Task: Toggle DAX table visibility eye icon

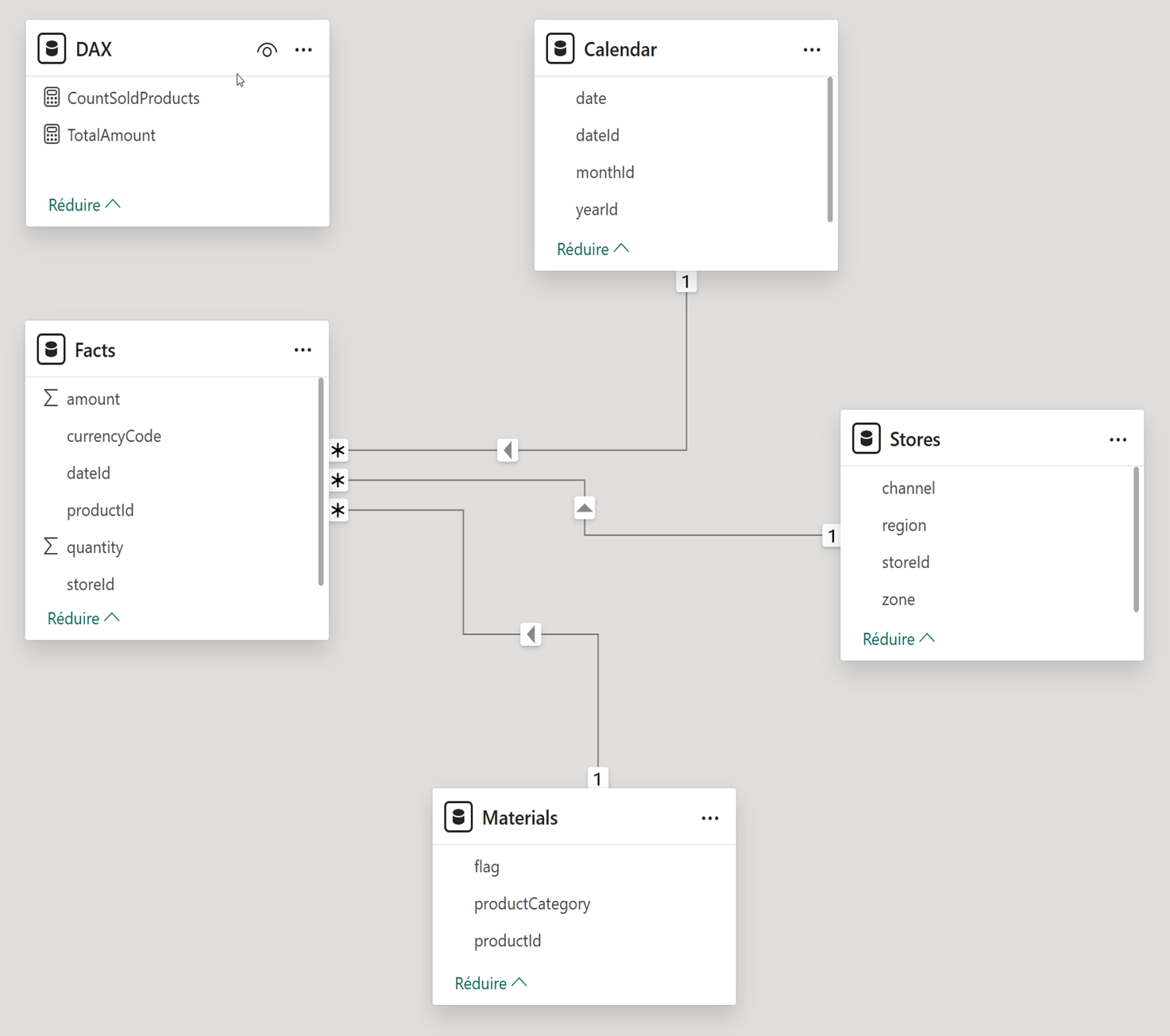Action: point(267,50)
